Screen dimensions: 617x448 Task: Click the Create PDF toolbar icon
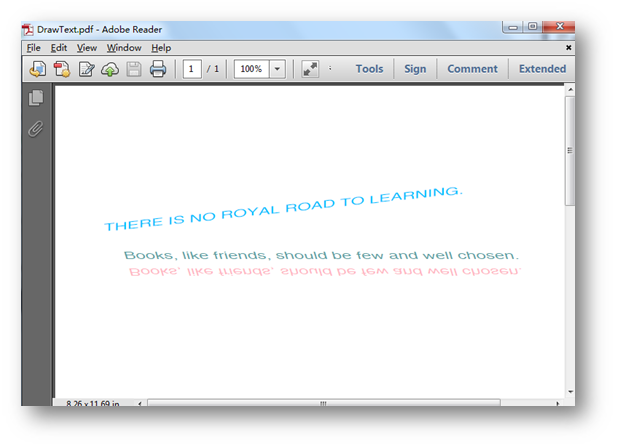point(62,69)
